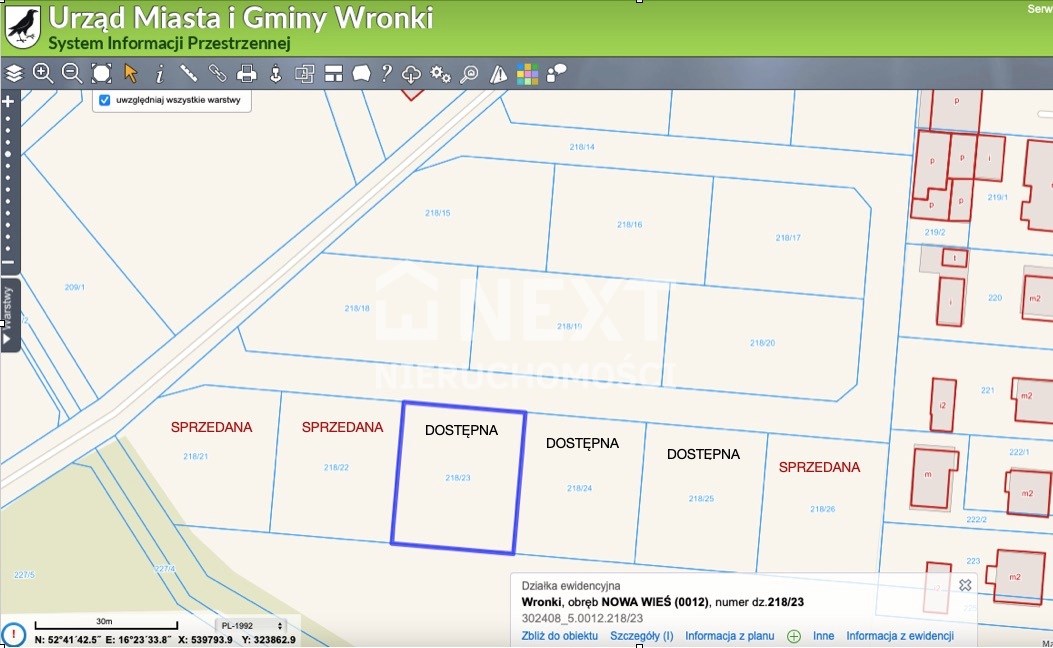
Task: Choose the info identify tool
Action: point(159,73)
